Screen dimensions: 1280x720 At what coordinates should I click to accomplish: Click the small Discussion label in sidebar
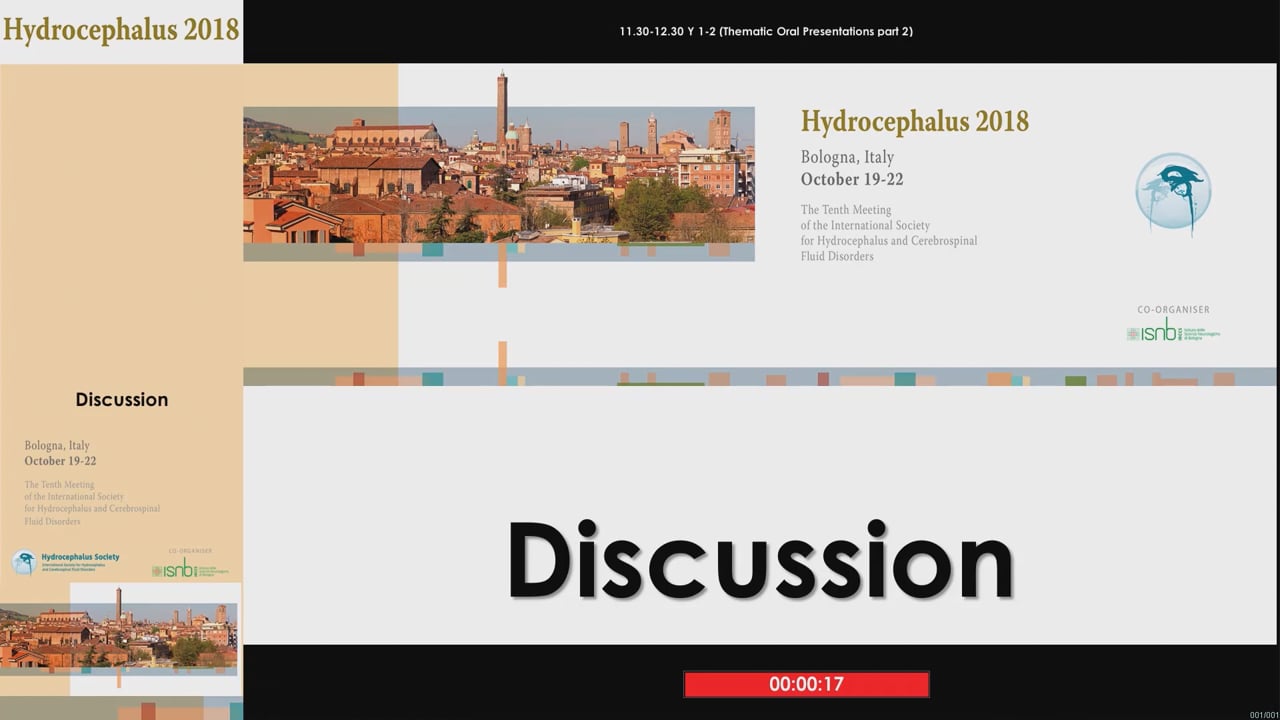(121, 399)
